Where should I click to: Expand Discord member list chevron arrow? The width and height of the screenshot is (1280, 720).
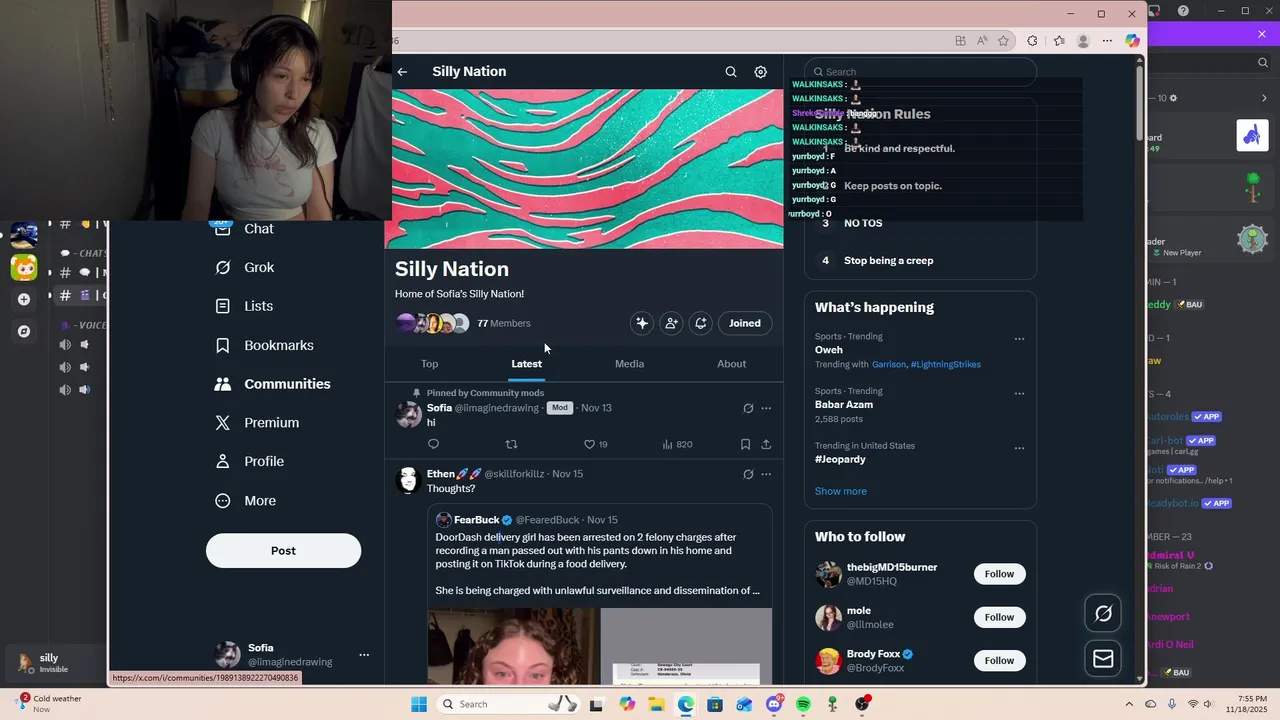click(x=1264, y=98)
